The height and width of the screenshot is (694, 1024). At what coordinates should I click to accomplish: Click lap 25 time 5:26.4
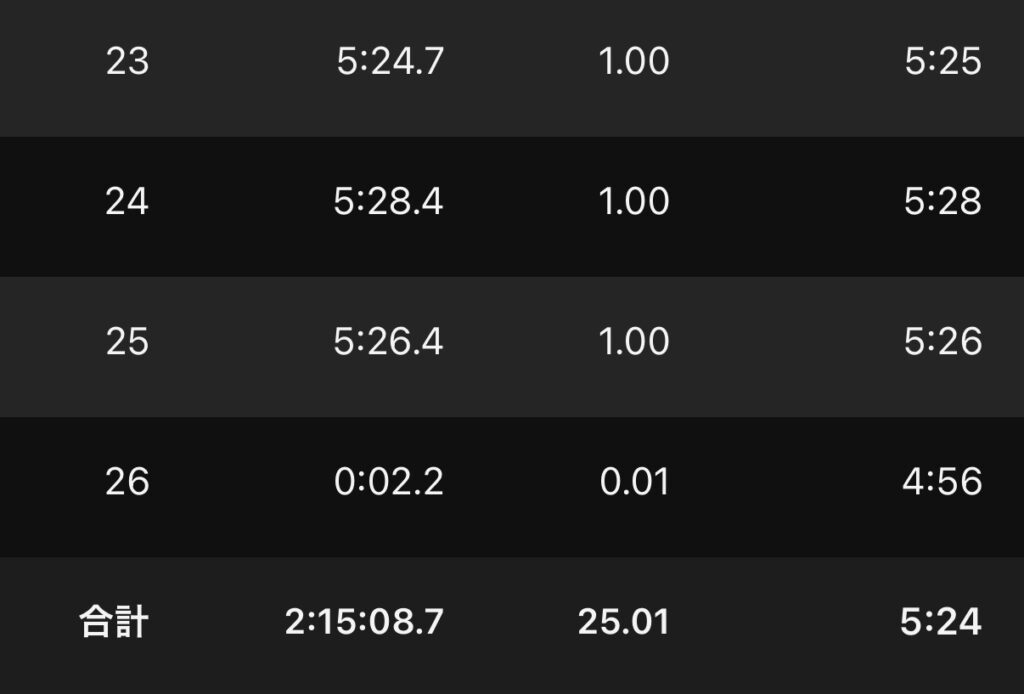pos(388,342)
